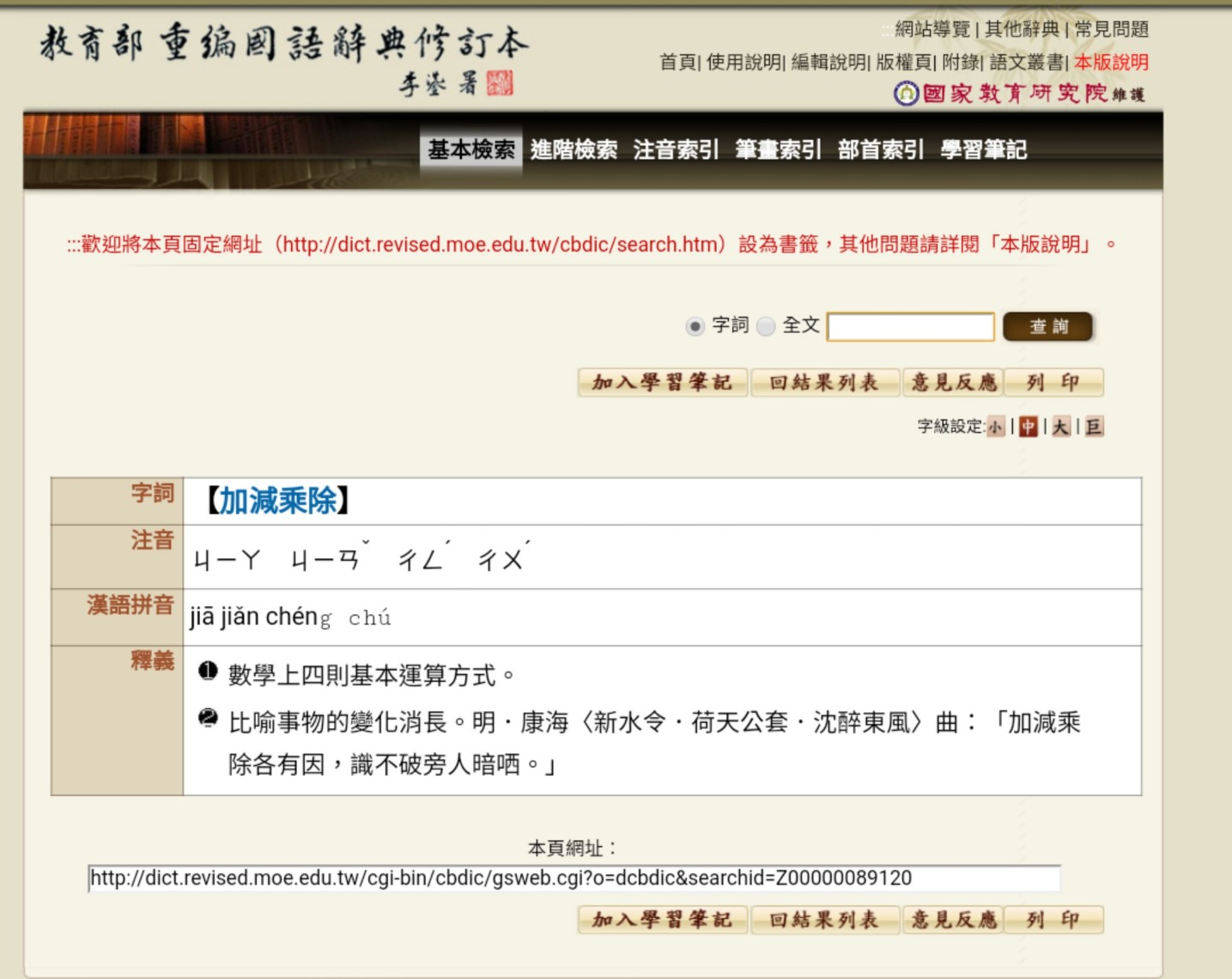Click the page URL text field

pos(574,879)
